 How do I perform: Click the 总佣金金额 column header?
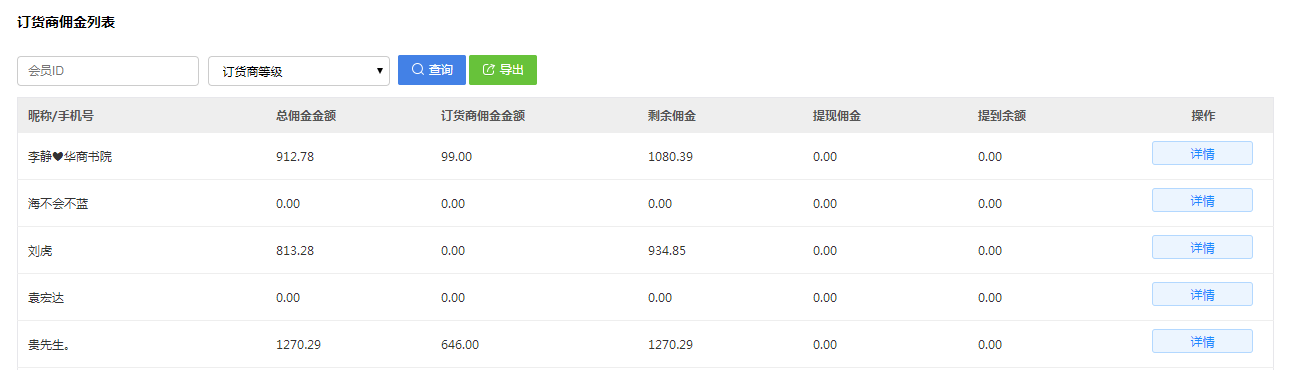pos(306,116)
